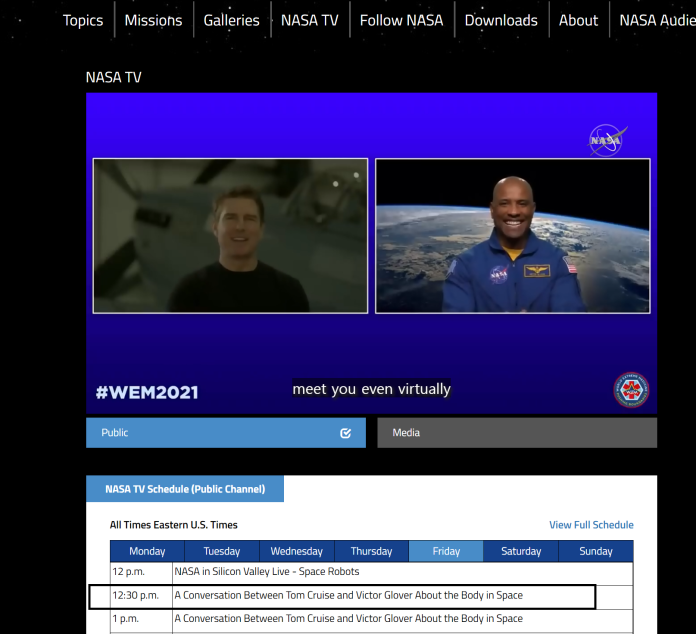Image resolution: width=696 pixels, height=634 pixels.
Task: Click the right video feed with Earth backdrop
Action: pos(513,236)
